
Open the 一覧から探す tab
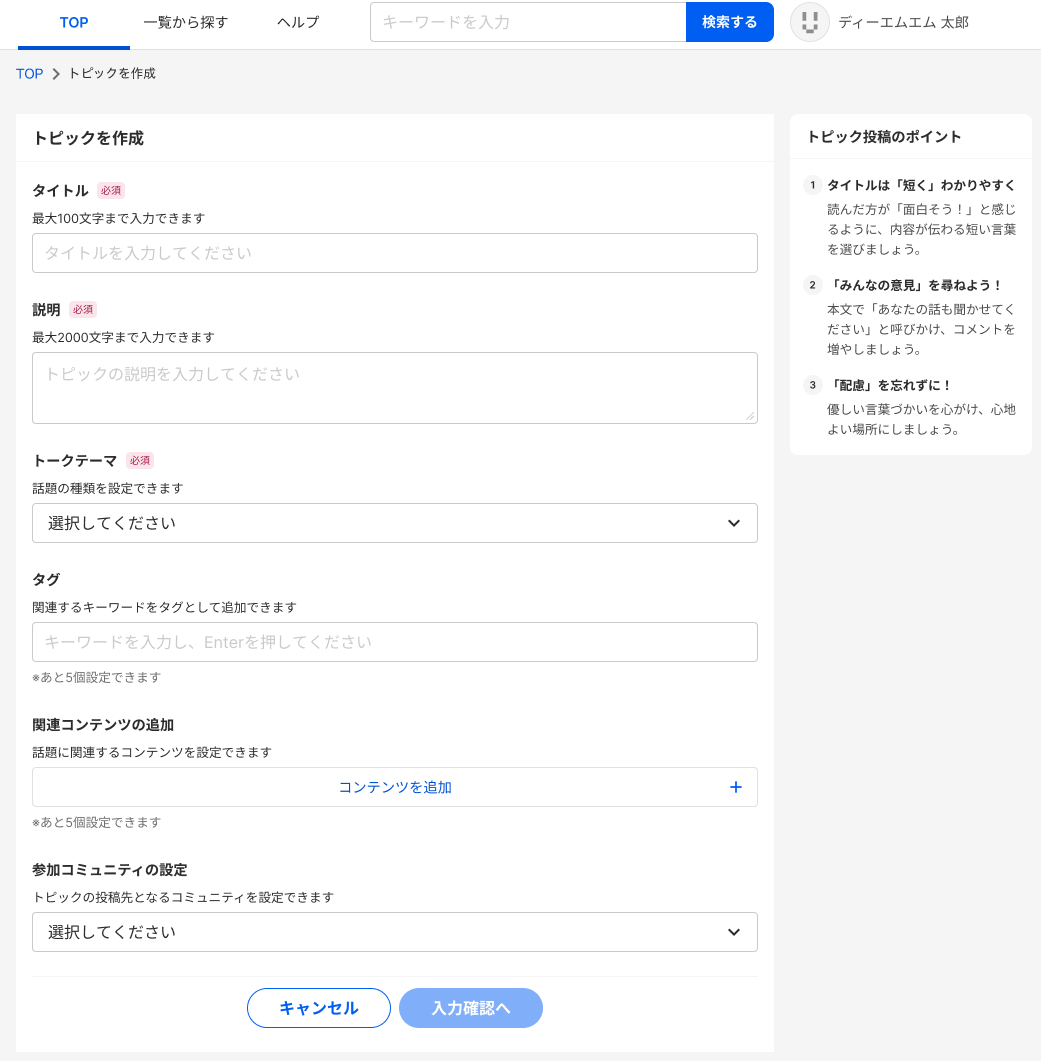[x=186, y=22]
